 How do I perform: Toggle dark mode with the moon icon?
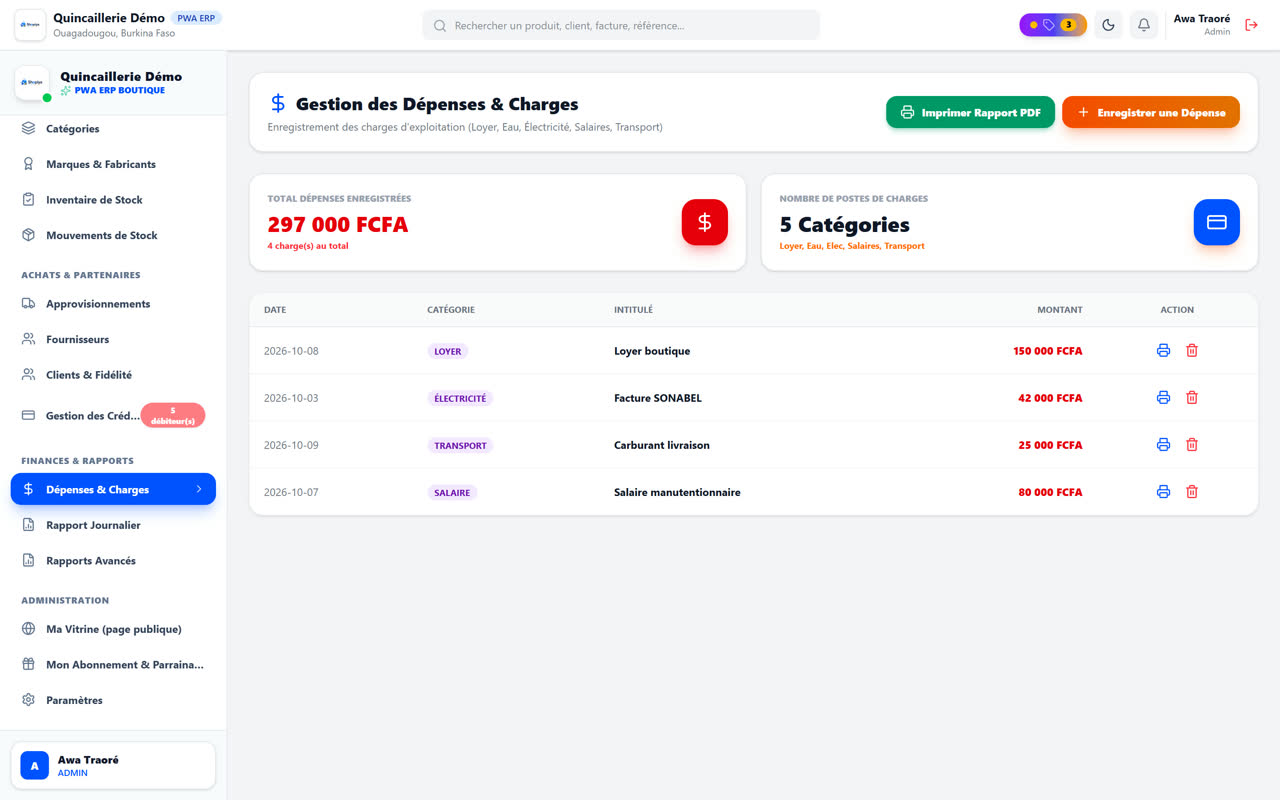click(1108, 25)
